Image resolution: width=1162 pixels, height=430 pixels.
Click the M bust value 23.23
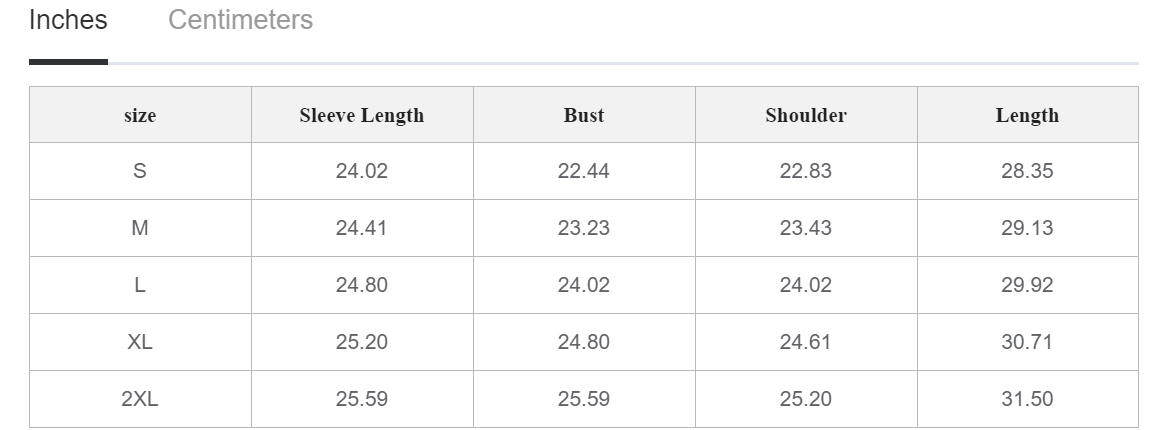pos(583,228)
